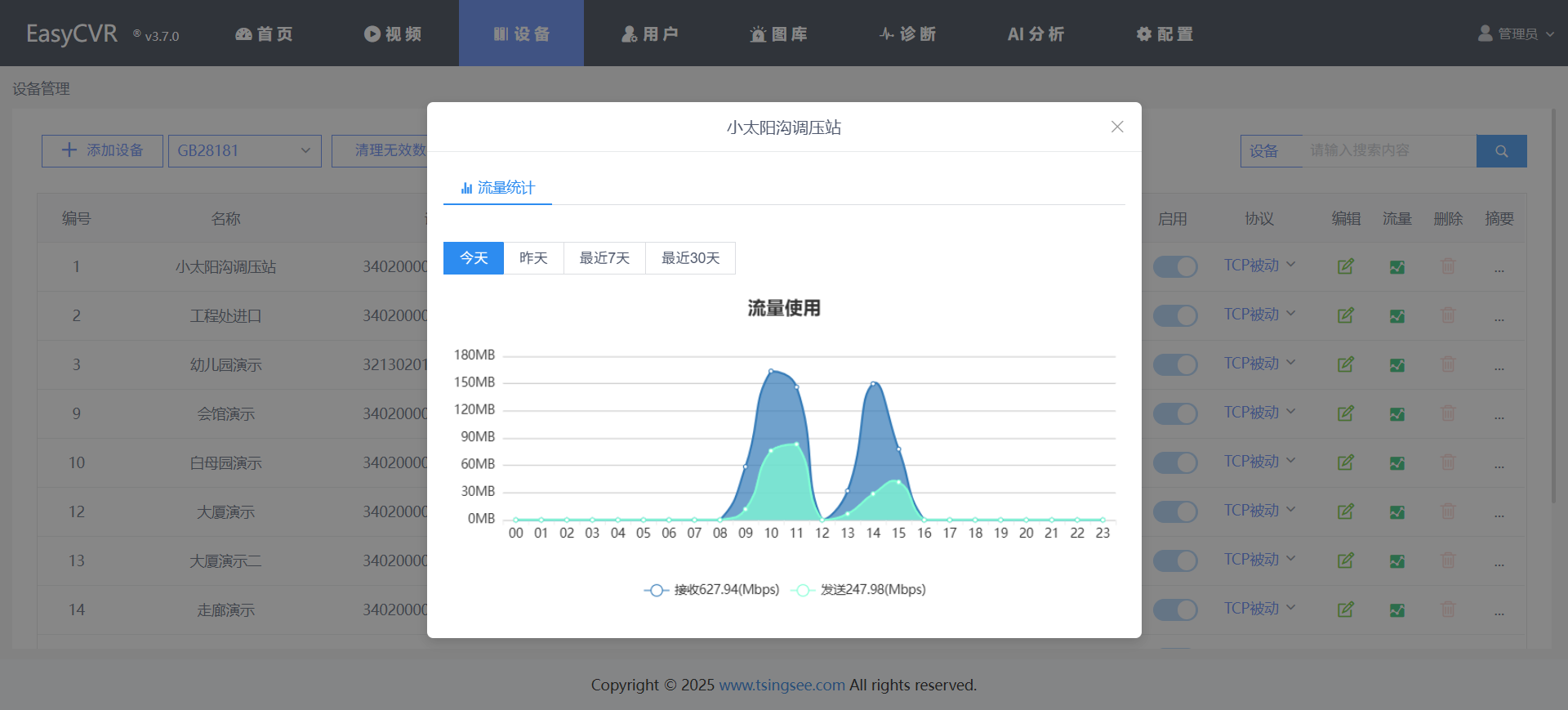Viewport: 1568px width, 710px height.
Task: Click edit icon in 大厦演示 row
Action: 1345,511
